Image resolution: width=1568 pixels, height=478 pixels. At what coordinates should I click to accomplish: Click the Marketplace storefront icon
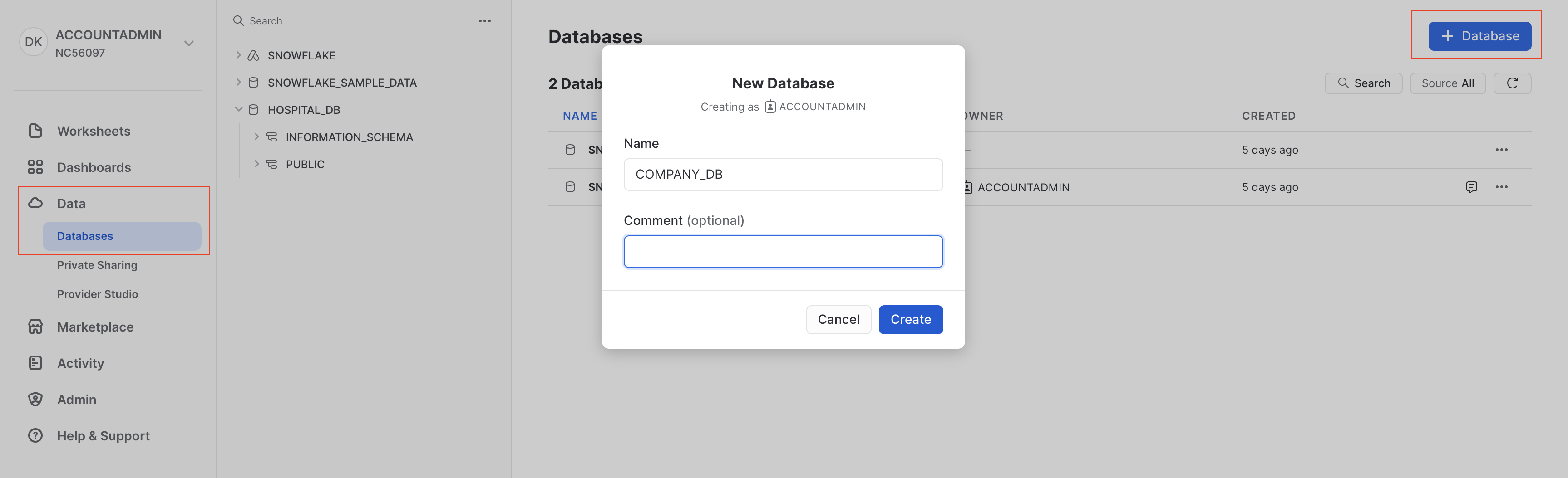click(x=35, y=327)
